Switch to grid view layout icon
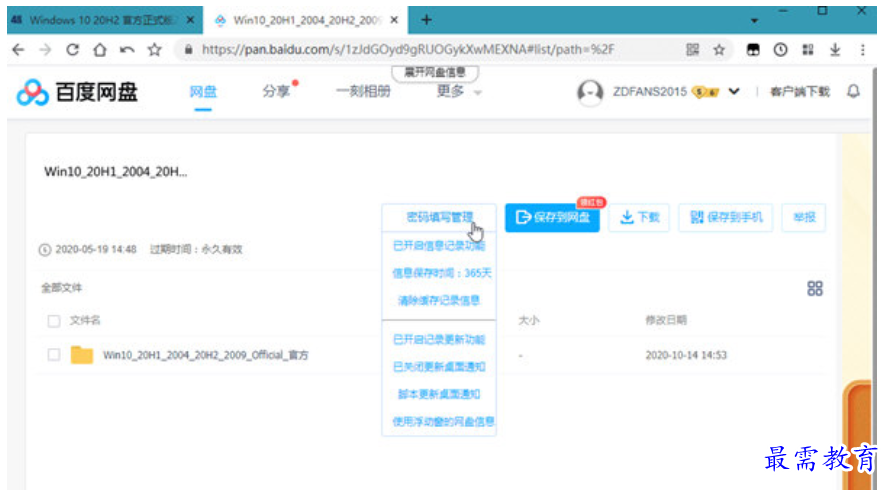This screenshot has height=490, width=886. 815,289
